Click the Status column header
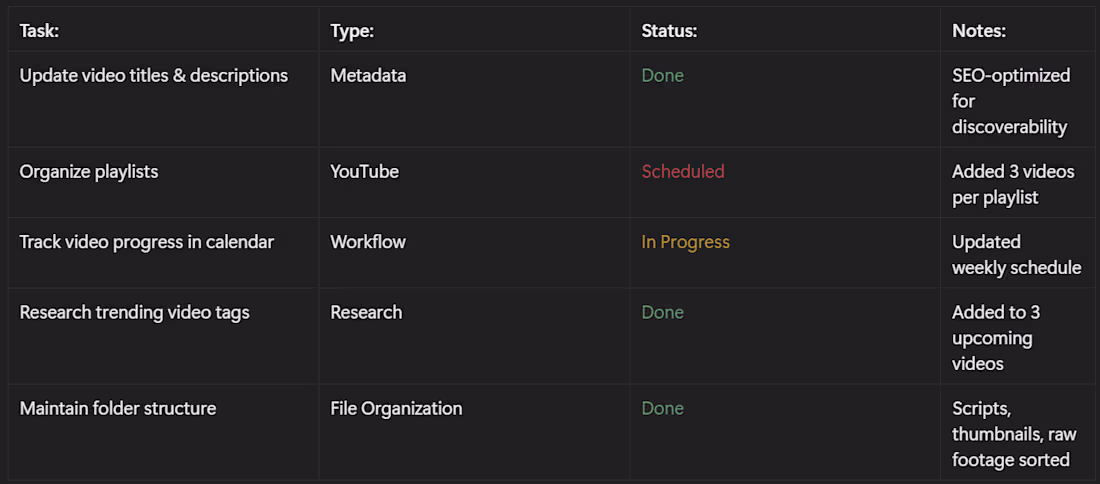This screenshot has width=1100, height=484. coord(669,31)
